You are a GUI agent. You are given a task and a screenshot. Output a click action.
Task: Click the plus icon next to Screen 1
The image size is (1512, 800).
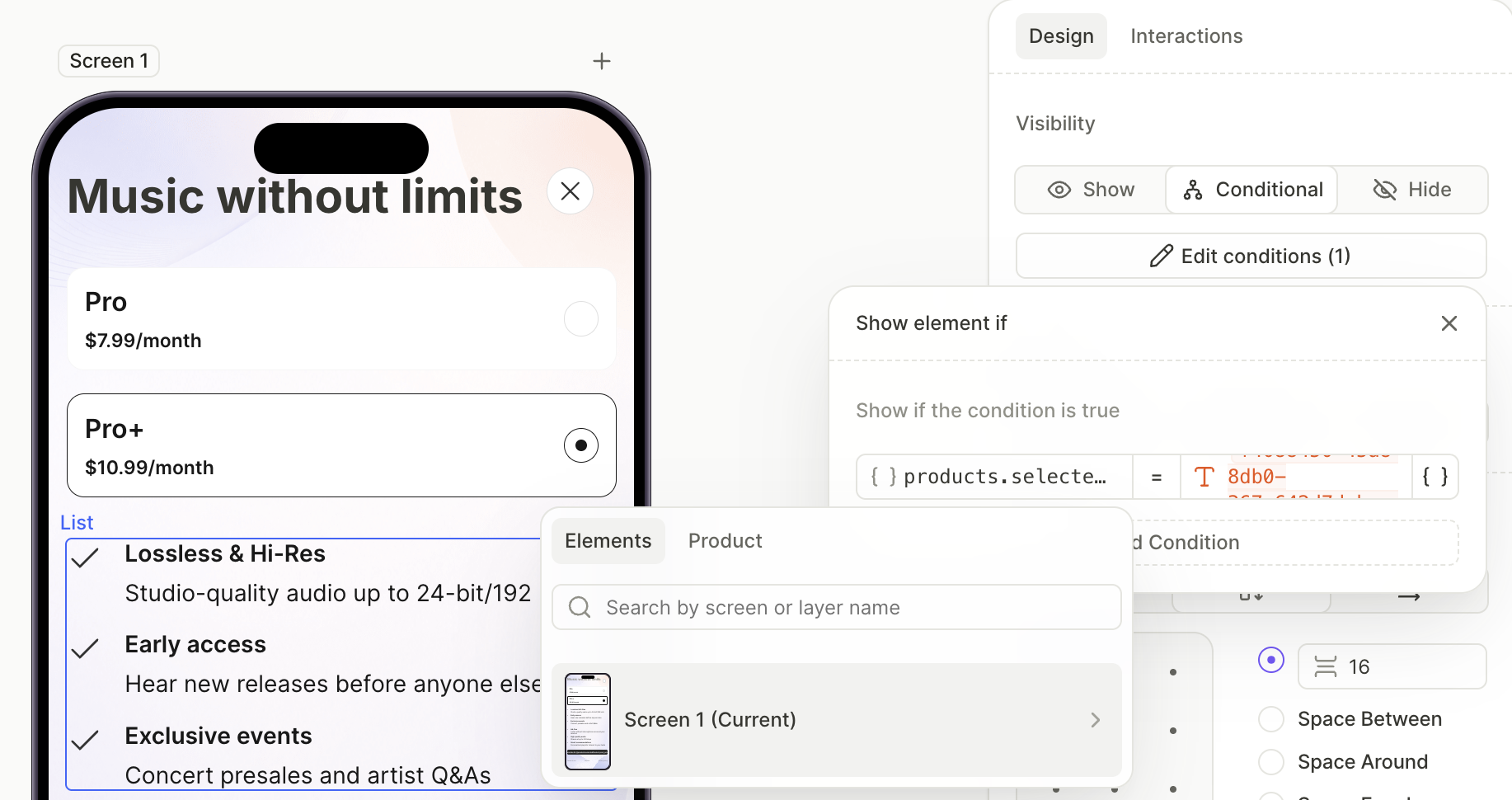(602, 61)
